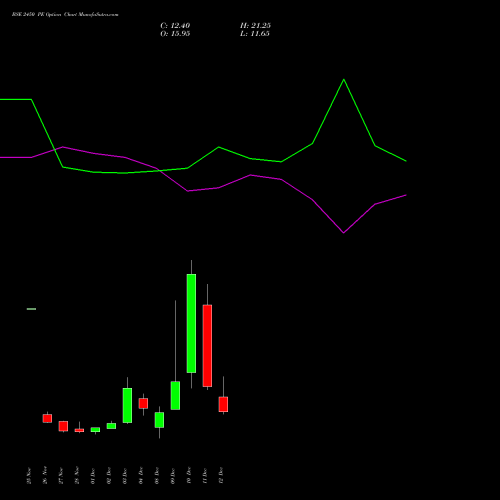
Task: Select the 10 Dec date label
Action: [x=189, y=476]
